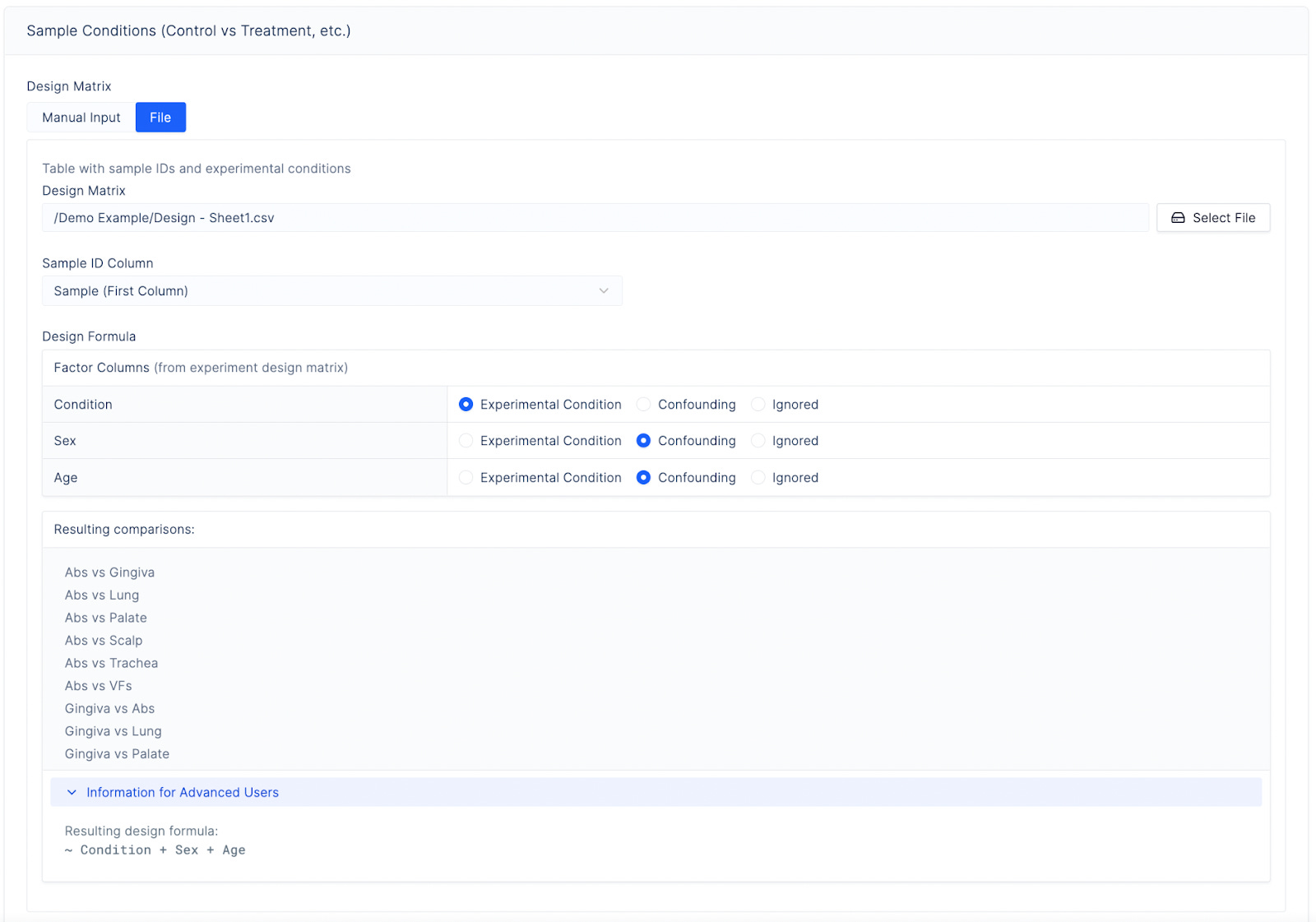Select the File tab under Design Matrix

pos(160,117)
